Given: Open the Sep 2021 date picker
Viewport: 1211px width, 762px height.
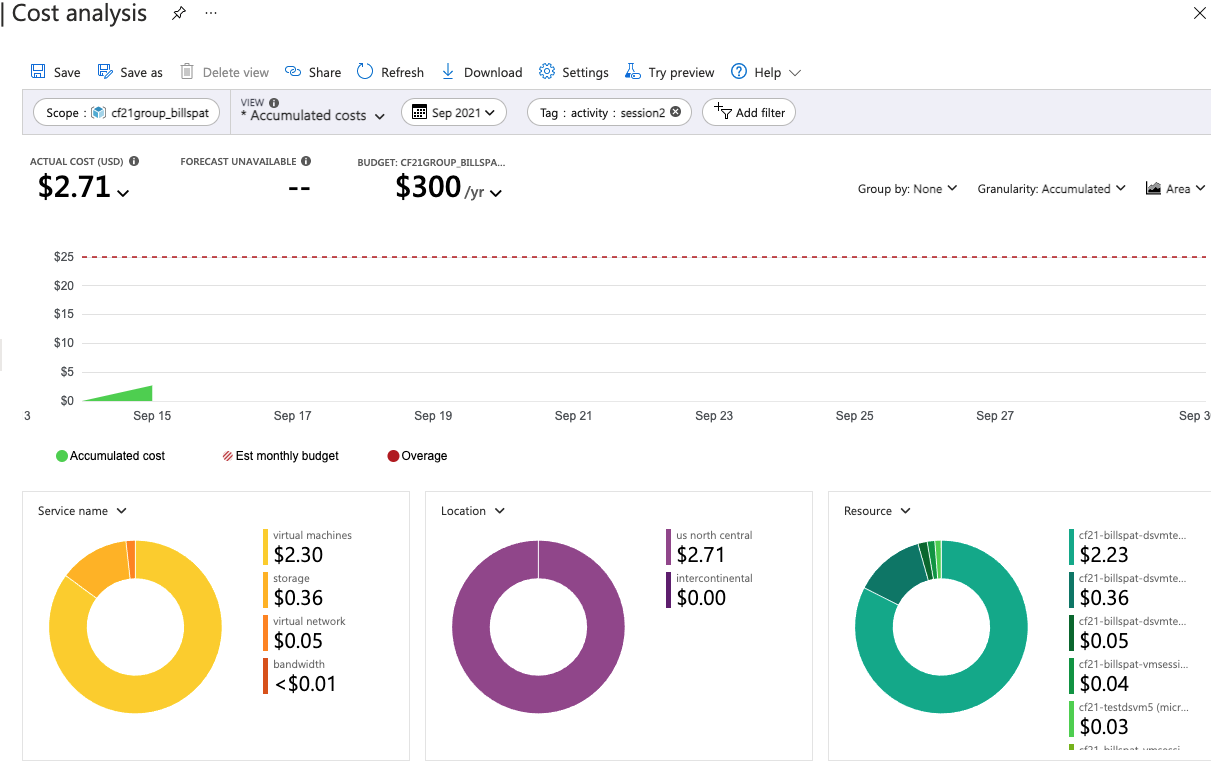Looking at the screenshot, I should (454, 113).
